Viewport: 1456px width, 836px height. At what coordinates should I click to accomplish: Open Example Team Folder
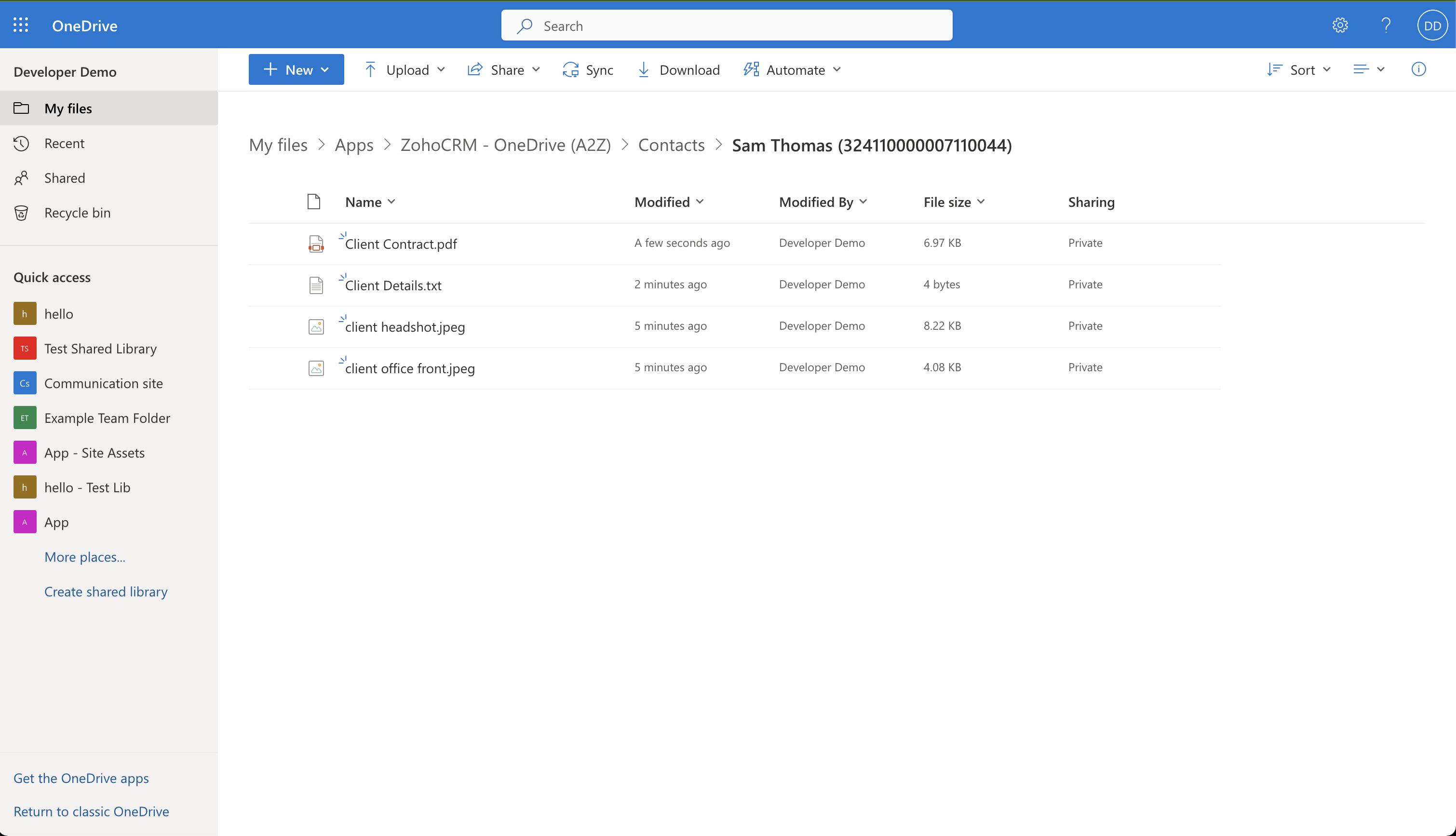pos(108,418)
